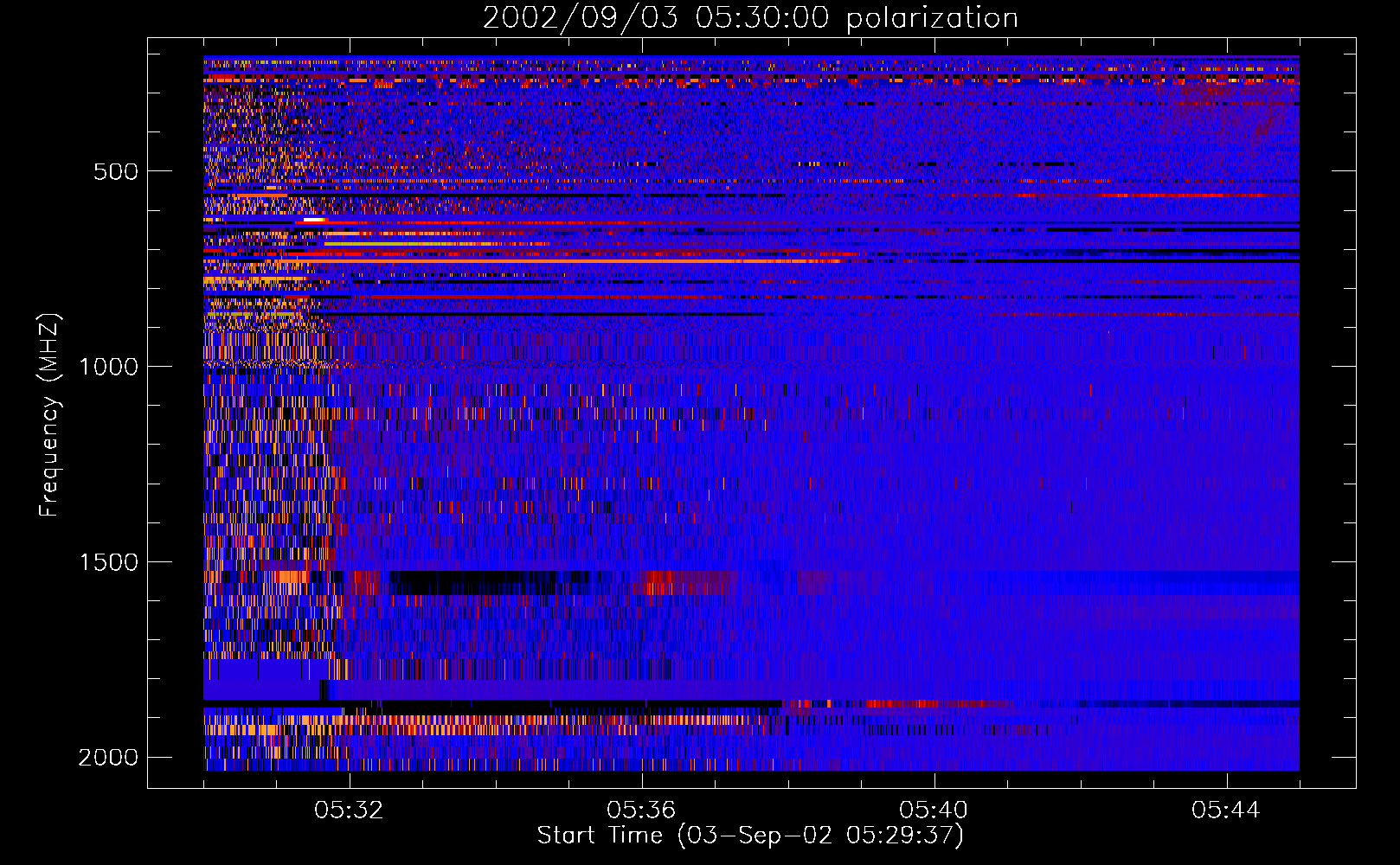The height and width of the screenshot is (865, 1400).
Task: Click the 'Start Time (03-Sep-02 05:29:37)' label
Action: [x=750, y=836]
